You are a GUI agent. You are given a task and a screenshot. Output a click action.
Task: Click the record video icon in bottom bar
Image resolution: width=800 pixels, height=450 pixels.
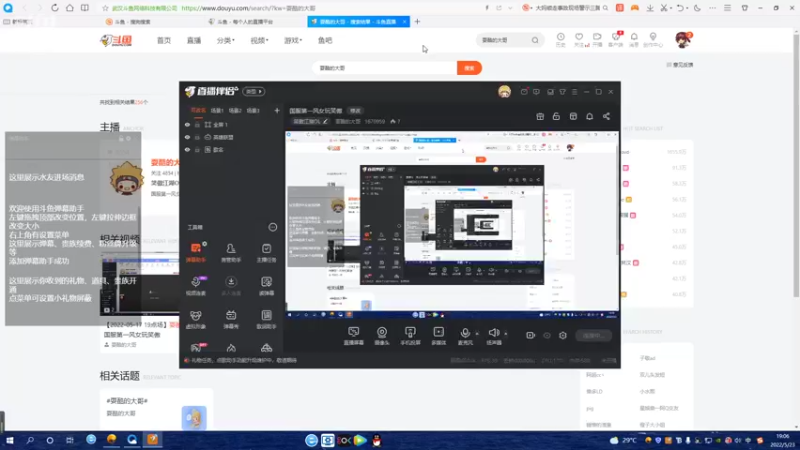coord(531,335)
